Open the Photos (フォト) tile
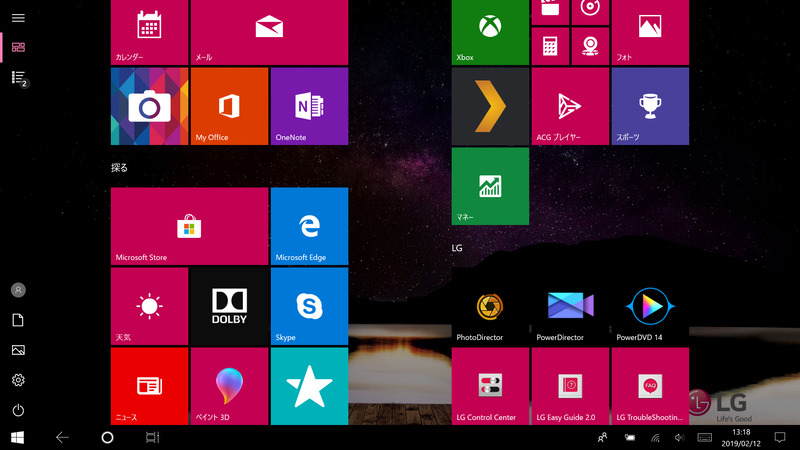This screenshot has width=800, height=450. [x=651, y=32]
